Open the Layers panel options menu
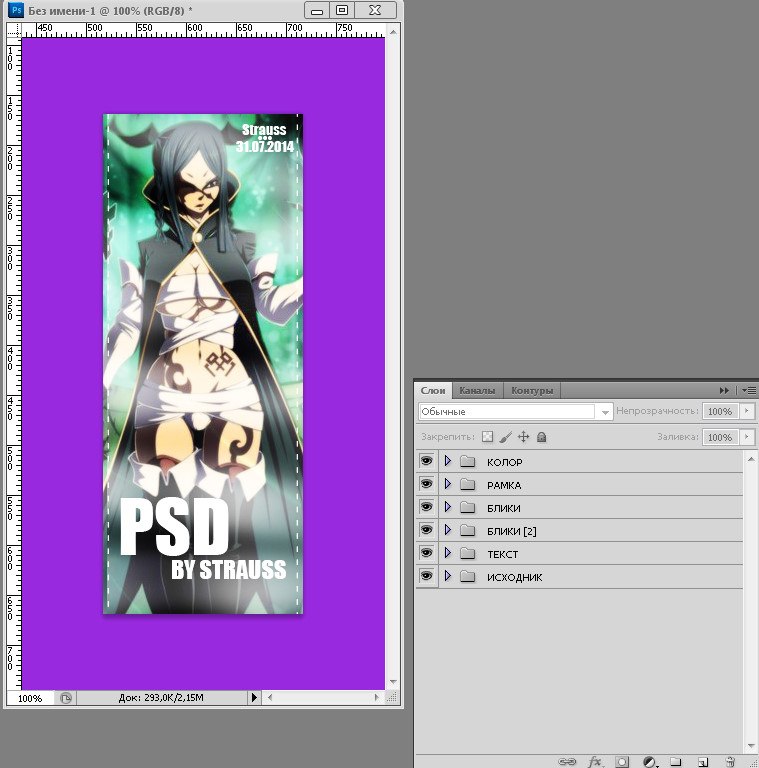The image size is (759, 768). click(749, 390)
